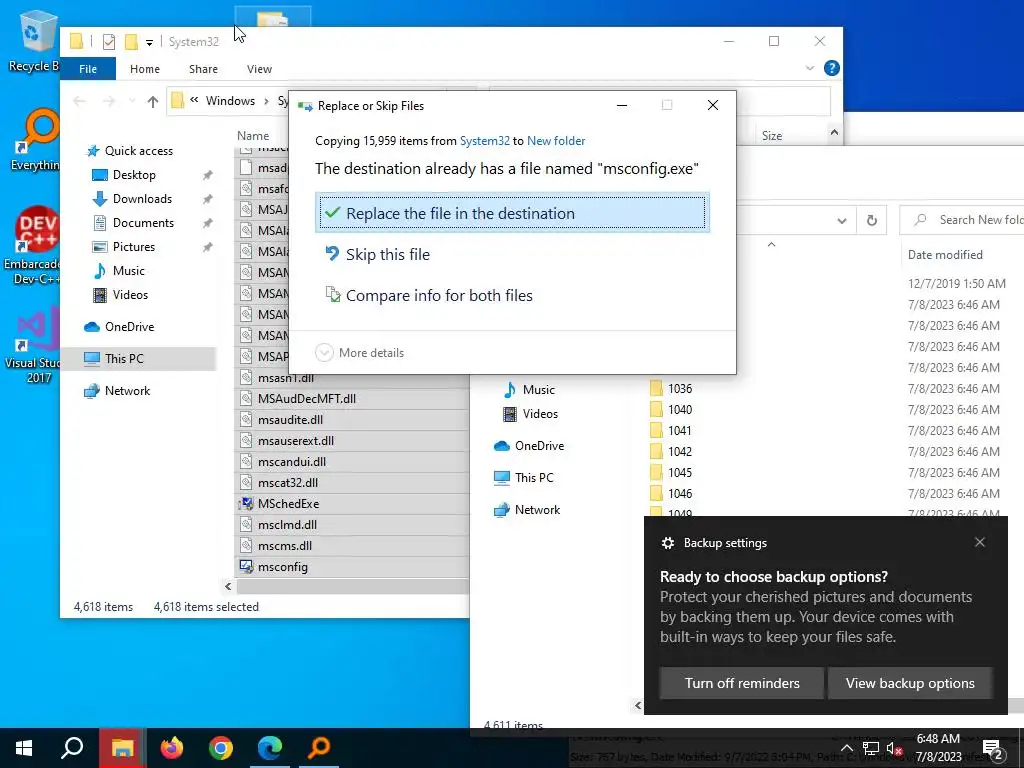
Task: Select folder 1036 in New folder window
Action: pyautogui.click(x=679, y=389)
